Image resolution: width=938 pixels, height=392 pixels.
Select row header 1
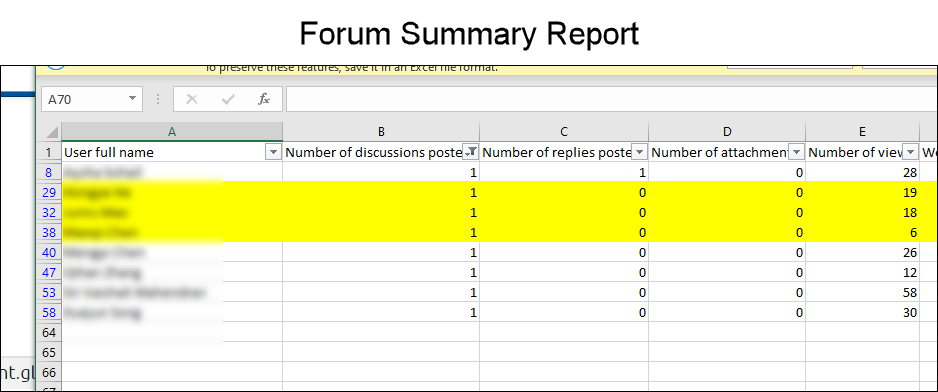(x=49, y=153)
